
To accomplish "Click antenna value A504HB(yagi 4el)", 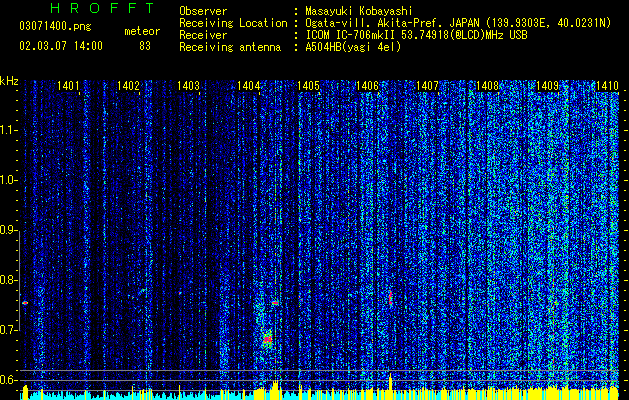I will pyautogui.click(x=353, y=47).
